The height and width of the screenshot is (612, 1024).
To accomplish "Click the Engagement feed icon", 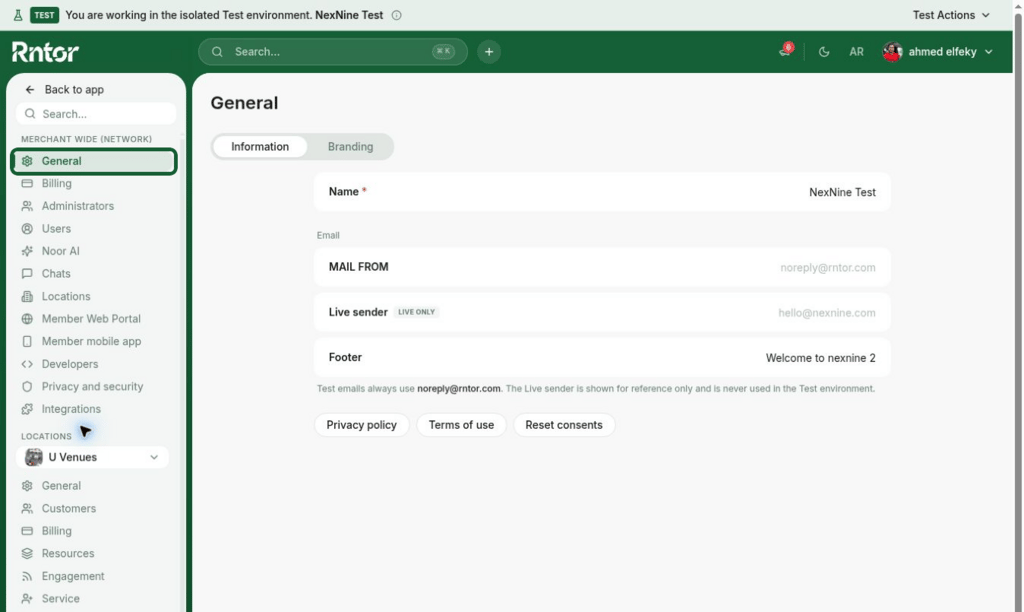I will (27, 576).
